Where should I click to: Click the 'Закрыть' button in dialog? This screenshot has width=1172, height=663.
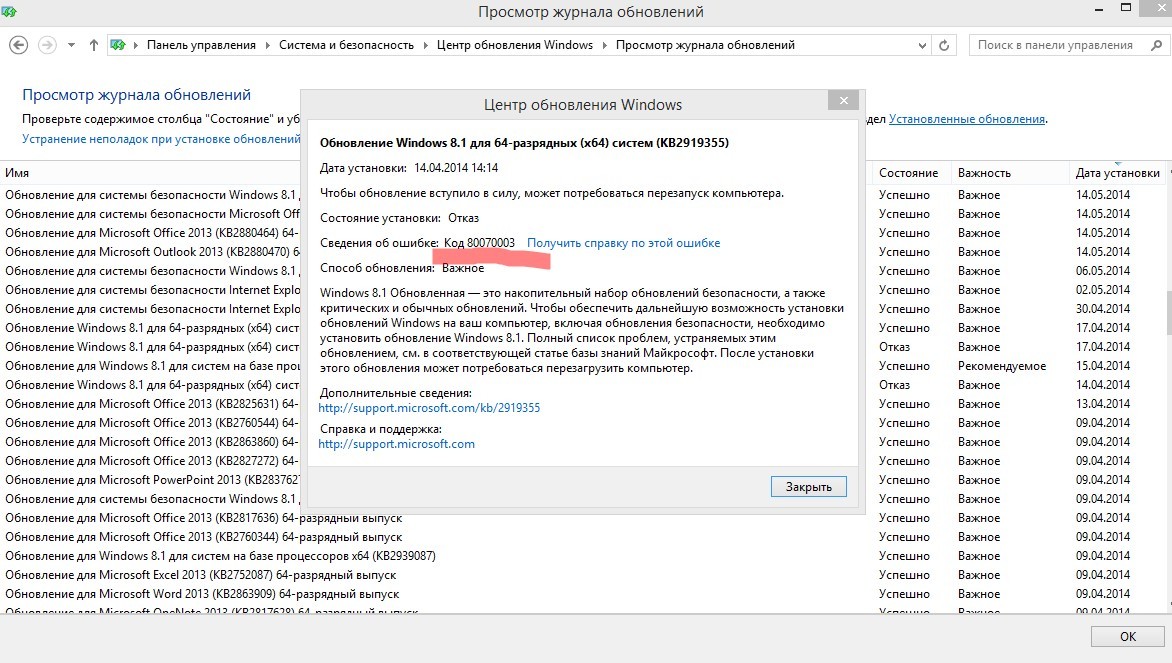[x=809, y=487]
